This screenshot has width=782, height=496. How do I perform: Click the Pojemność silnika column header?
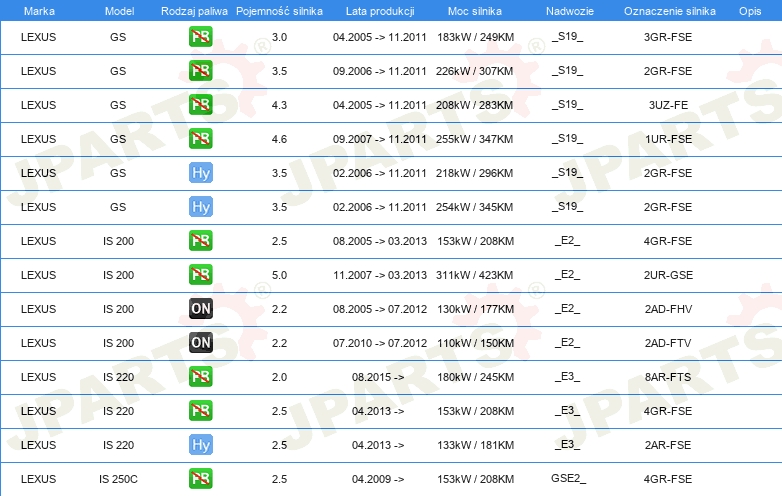pos(279,11)
